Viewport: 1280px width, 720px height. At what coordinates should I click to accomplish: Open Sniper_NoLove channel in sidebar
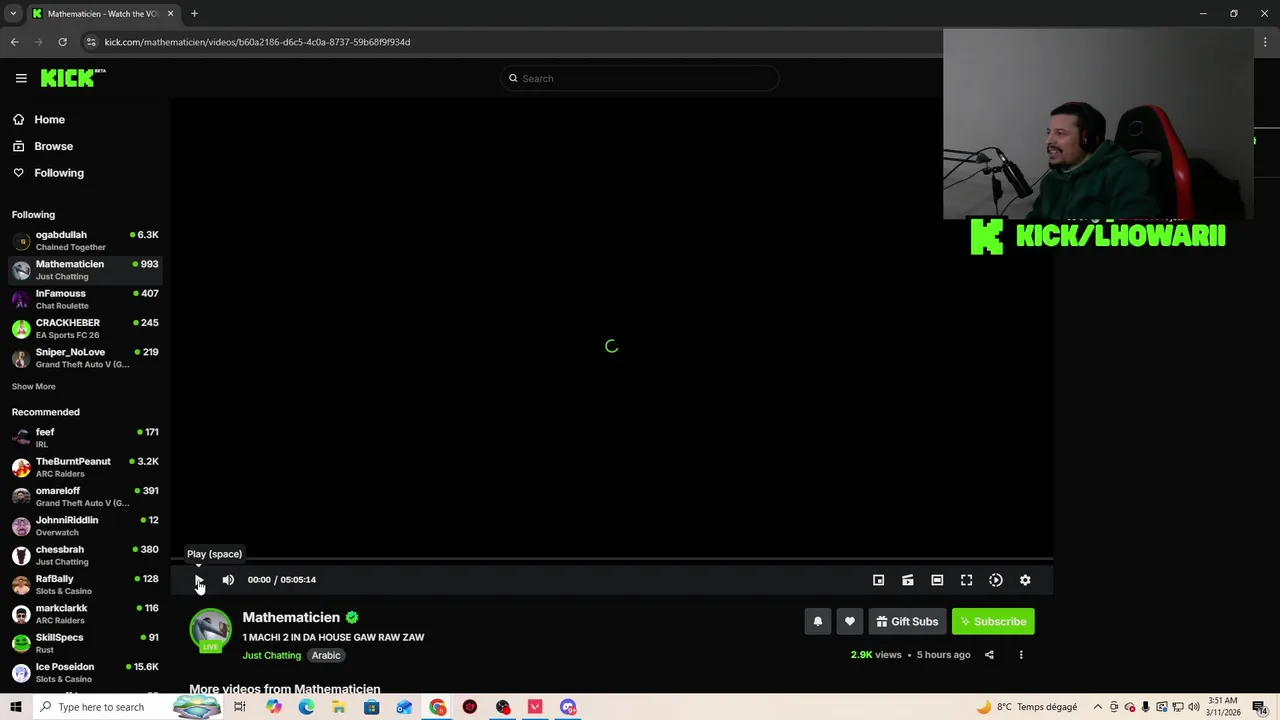click(x=85, y=358)
